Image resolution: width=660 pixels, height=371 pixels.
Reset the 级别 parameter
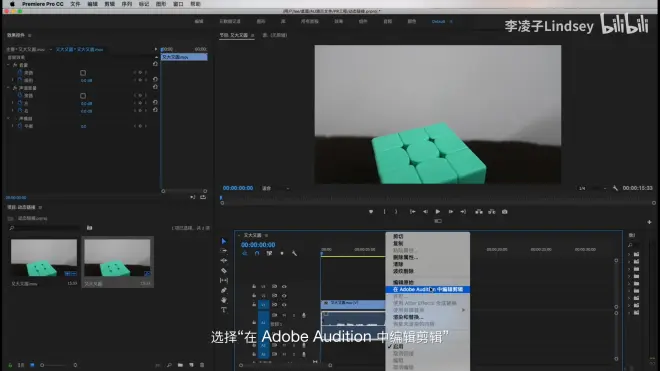click(x=155, y=79)
